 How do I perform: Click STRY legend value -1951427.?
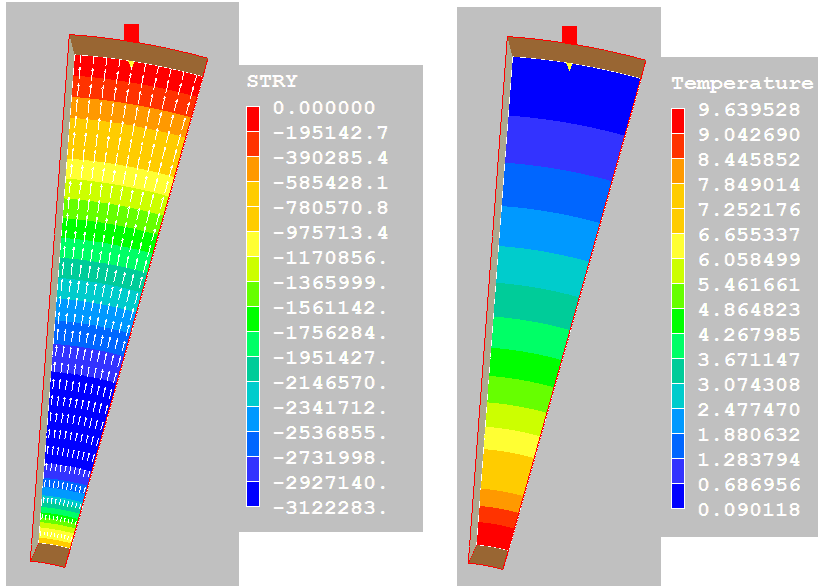point(330,358)
